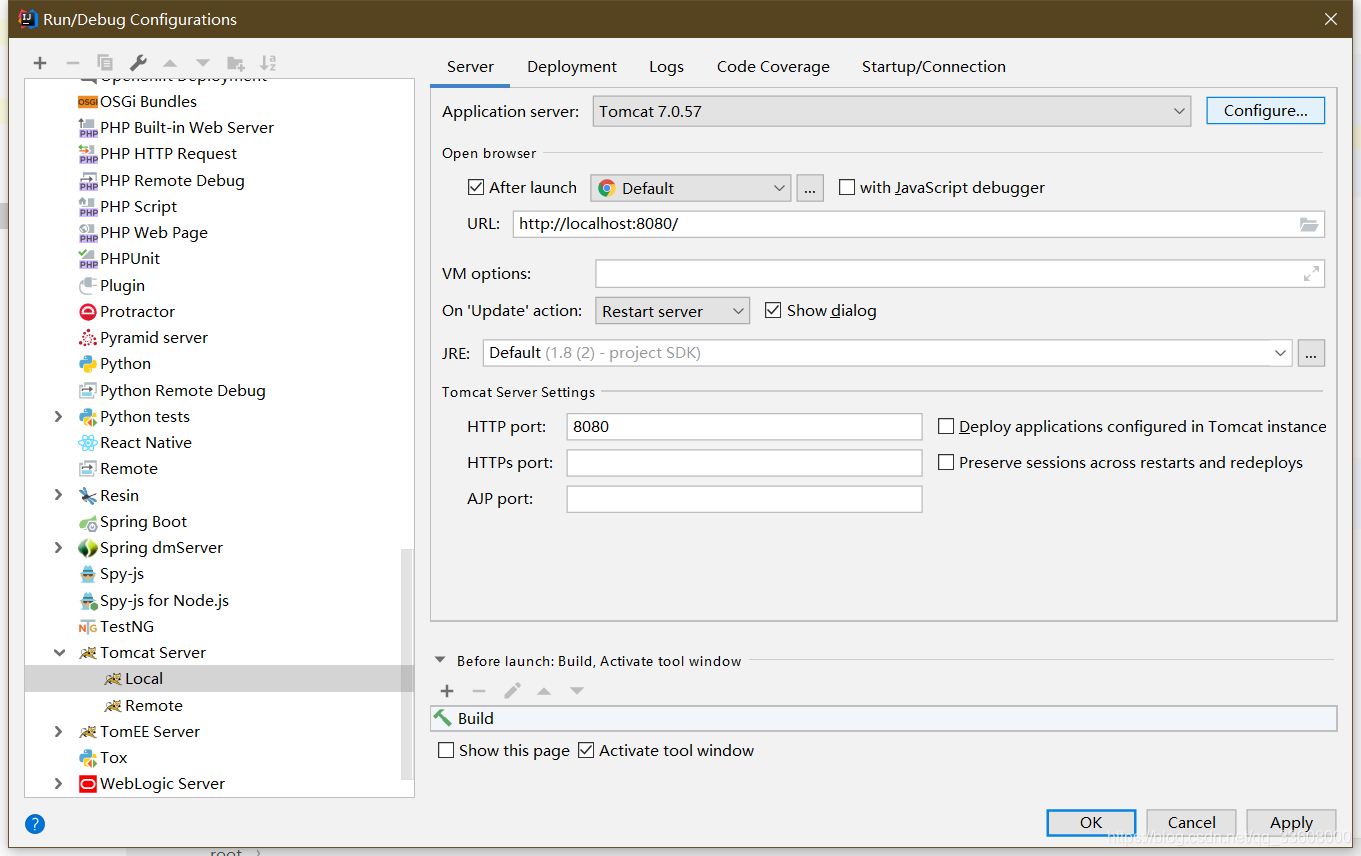The height and width of the screenshot is (856, 1361).
Task: Open Application server Tomcat 7.0.57 dropdown
Action: tap(892, 111)
